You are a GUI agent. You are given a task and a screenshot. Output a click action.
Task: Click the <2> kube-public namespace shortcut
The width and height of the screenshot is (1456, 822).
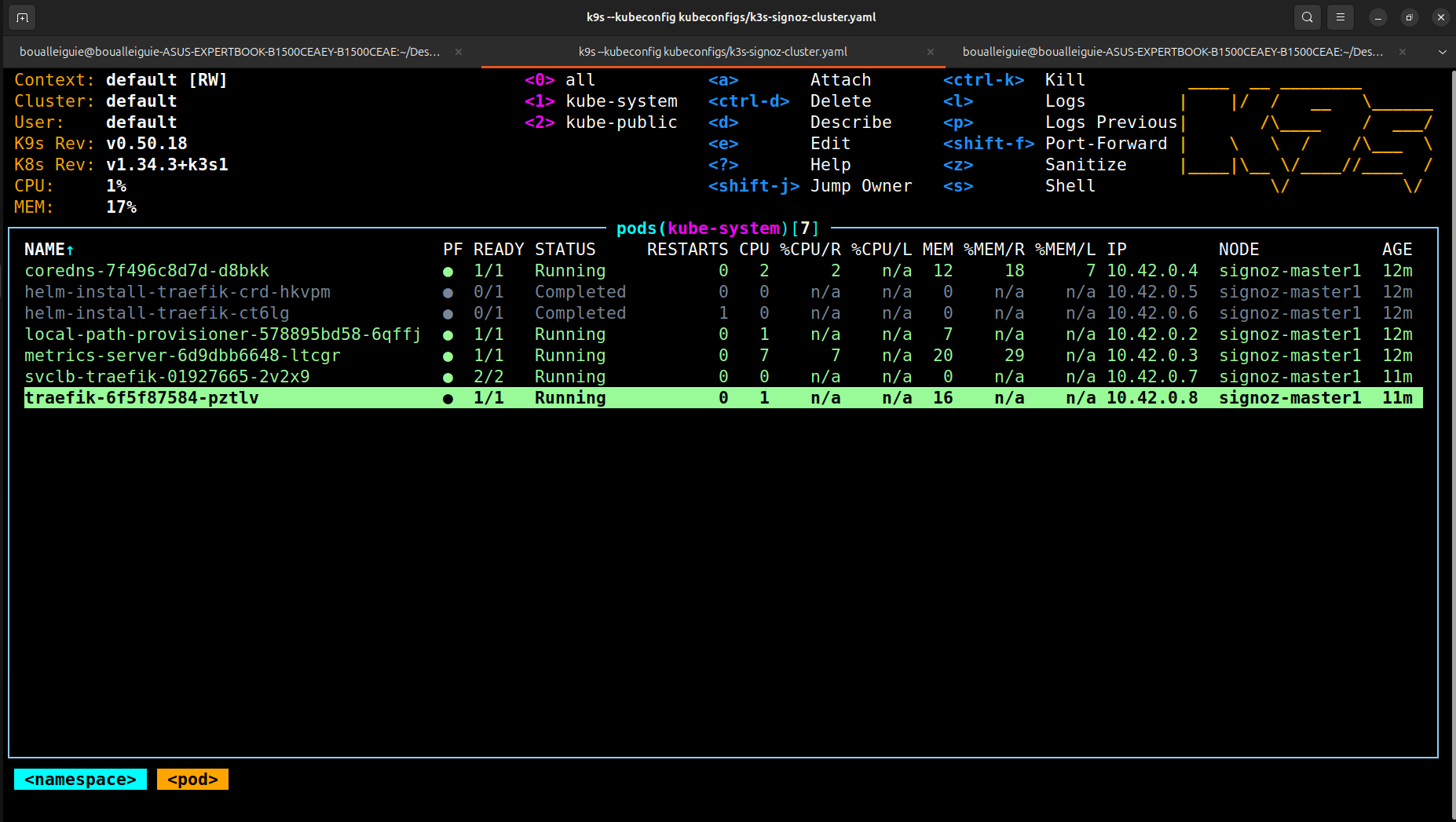pyautogui.click(x=601, y=122)
